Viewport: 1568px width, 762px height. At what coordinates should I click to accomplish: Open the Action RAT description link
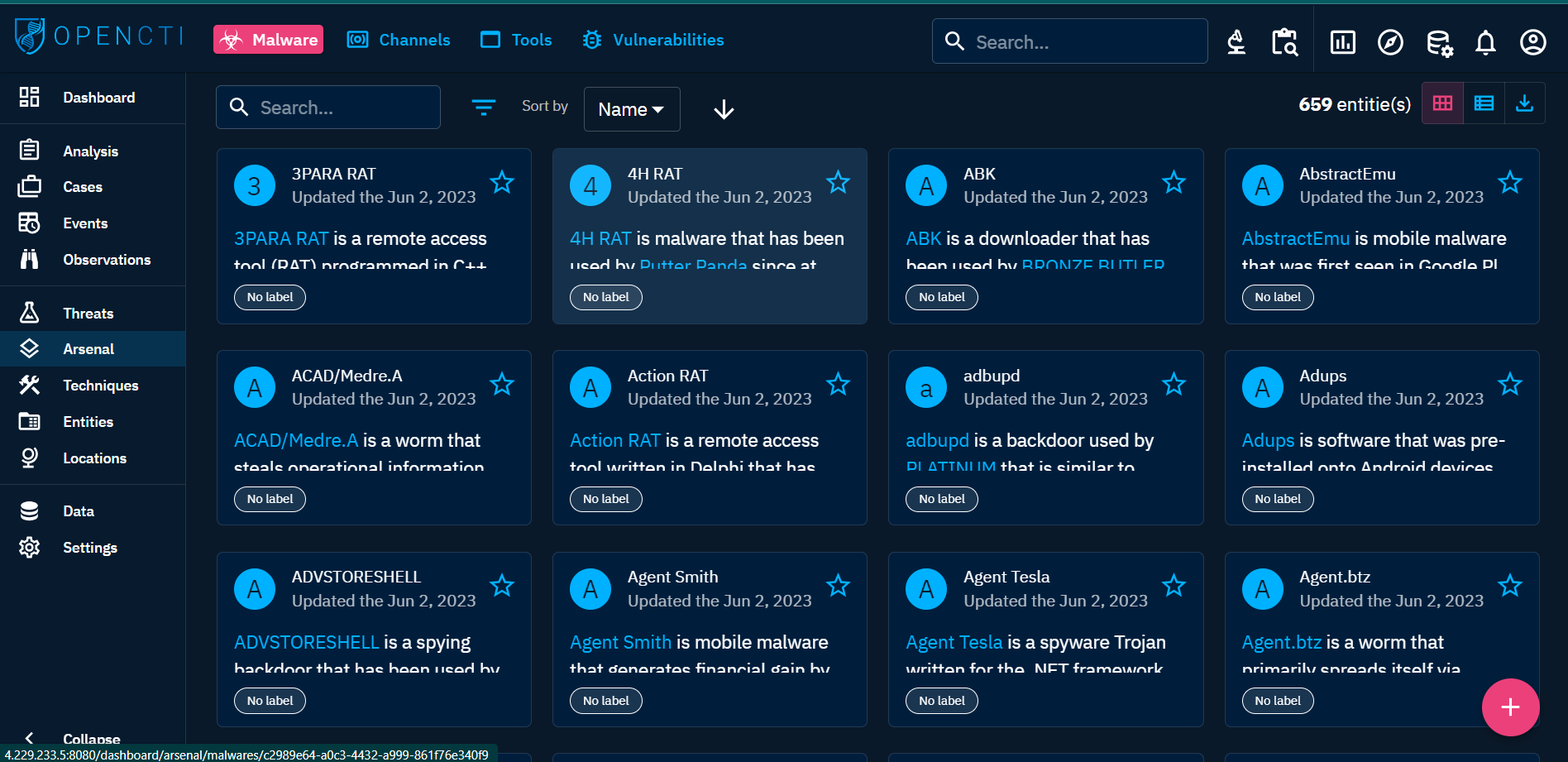[615, 440]
